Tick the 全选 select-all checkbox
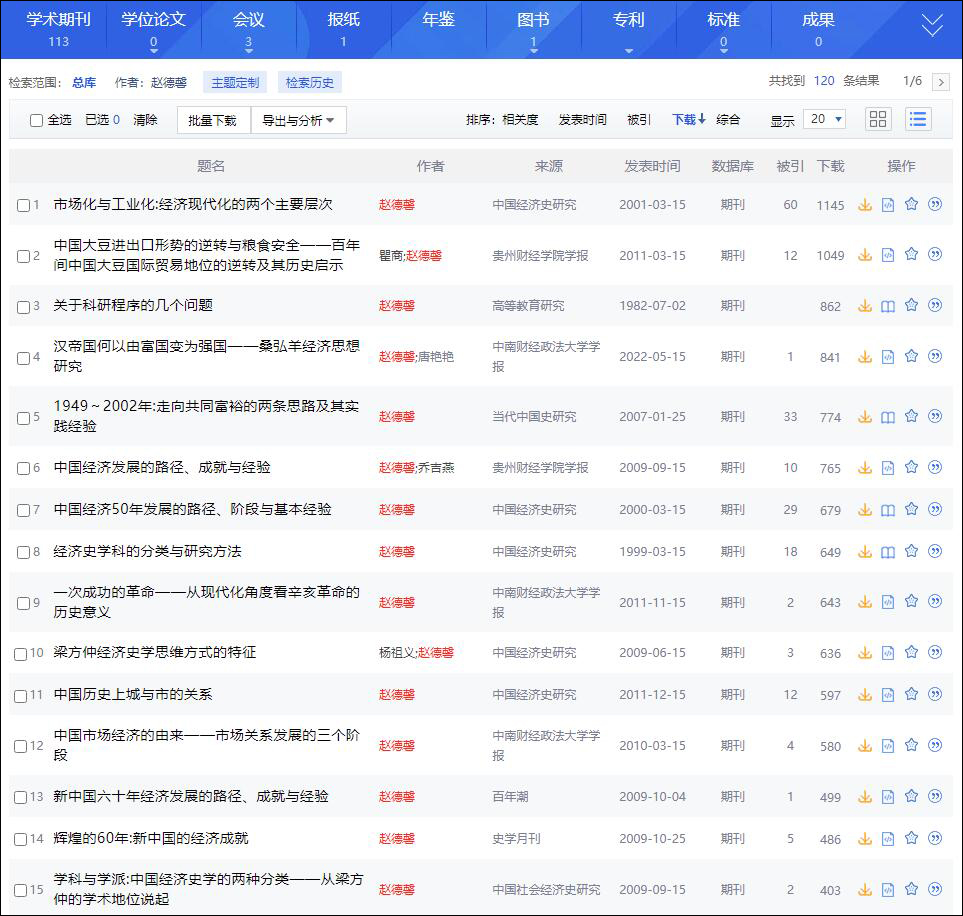This screenshot has width=963, height=916. (x=37, y=120)
